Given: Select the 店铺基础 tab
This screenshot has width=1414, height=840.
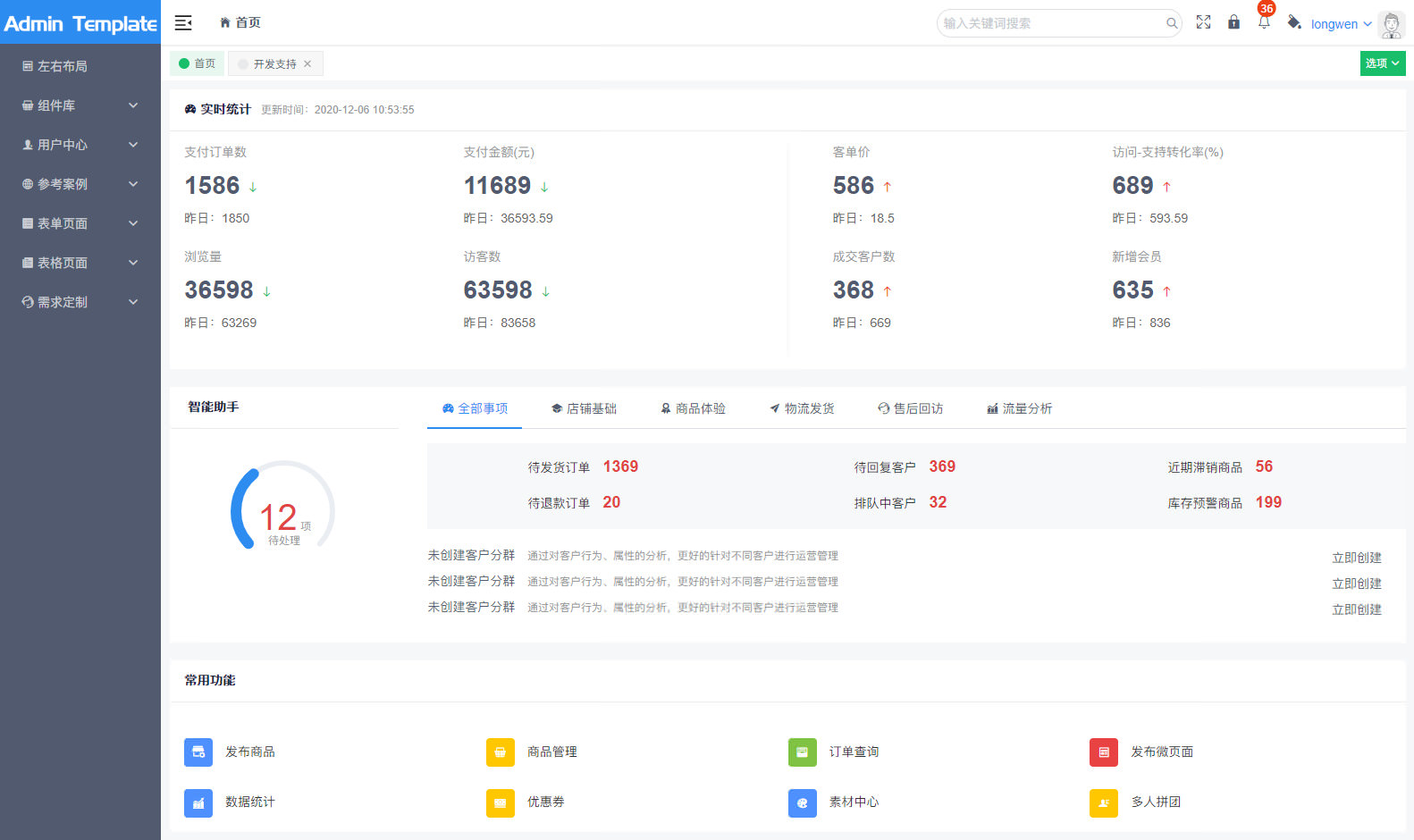Looking at the screenshot, I should point(584,408).
